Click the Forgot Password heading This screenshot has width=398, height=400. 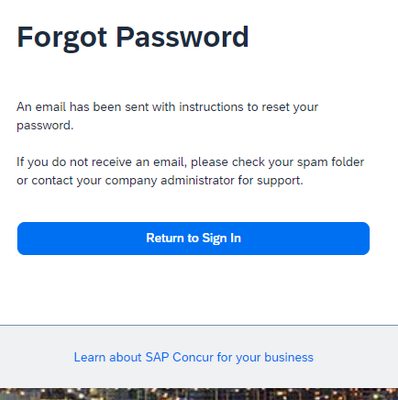pos(133,38)
